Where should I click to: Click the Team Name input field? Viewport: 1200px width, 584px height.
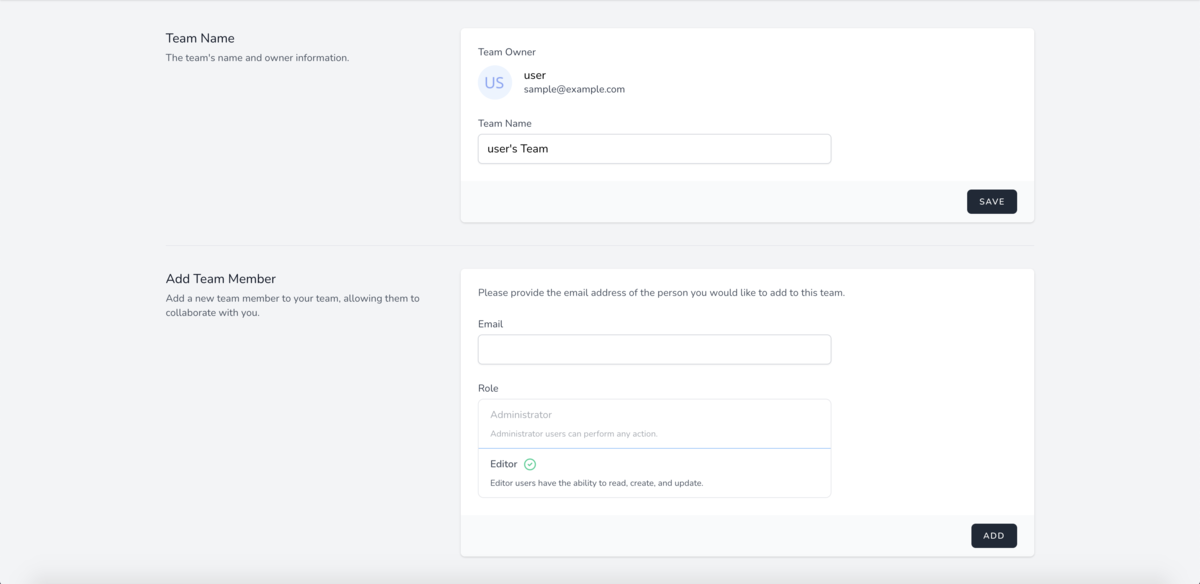pyautogui.click(x=654, y=149)
